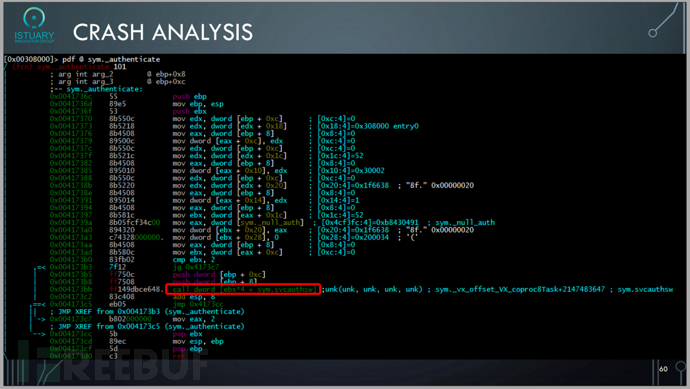Click the '[0x10:4]=0x30002' comment

coord(351,170)
